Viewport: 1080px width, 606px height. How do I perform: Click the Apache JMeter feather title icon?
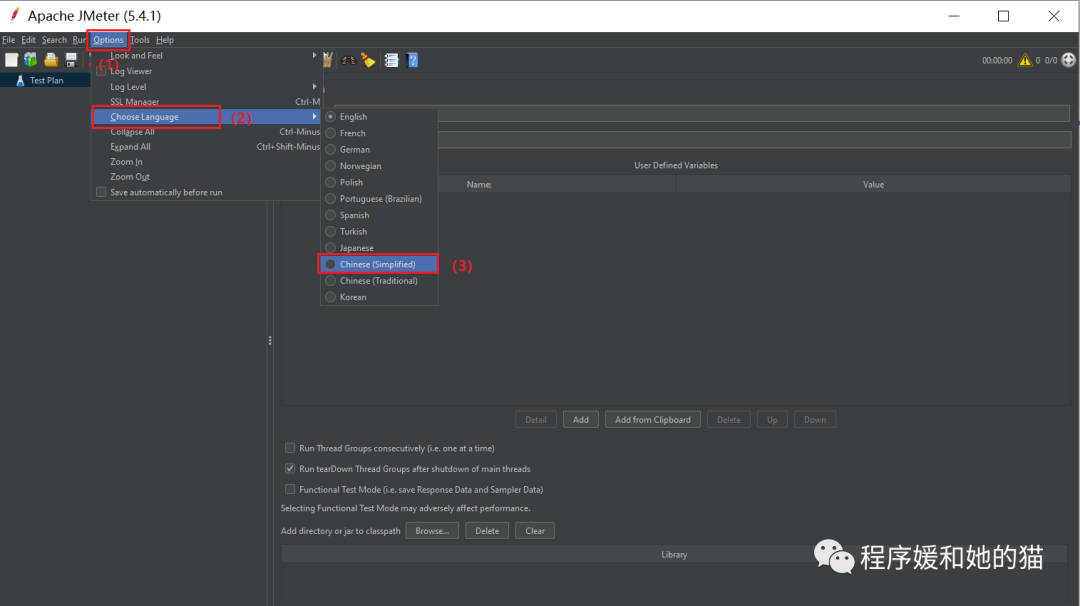pos(14,15)
